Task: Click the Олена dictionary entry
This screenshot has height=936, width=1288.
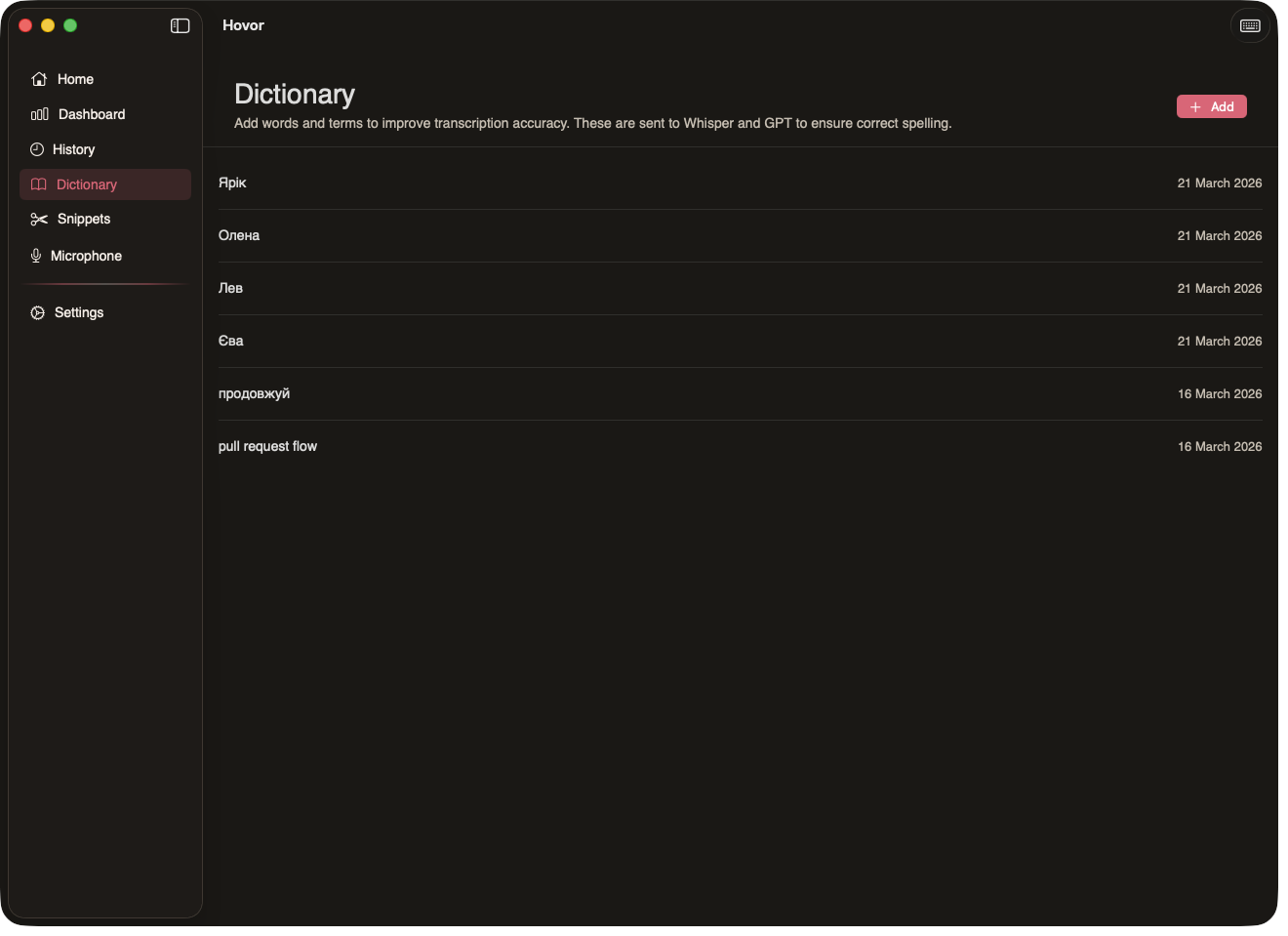Action: coord(239,235)
